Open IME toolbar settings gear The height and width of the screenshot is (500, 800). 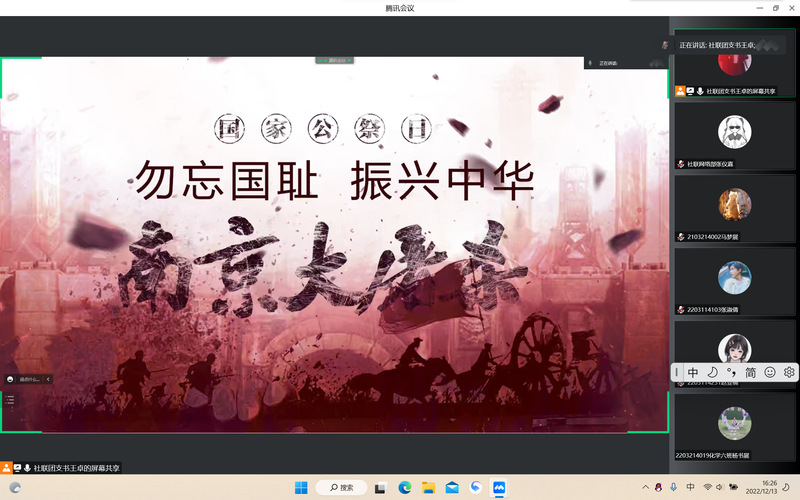click(x=788, y=372)
